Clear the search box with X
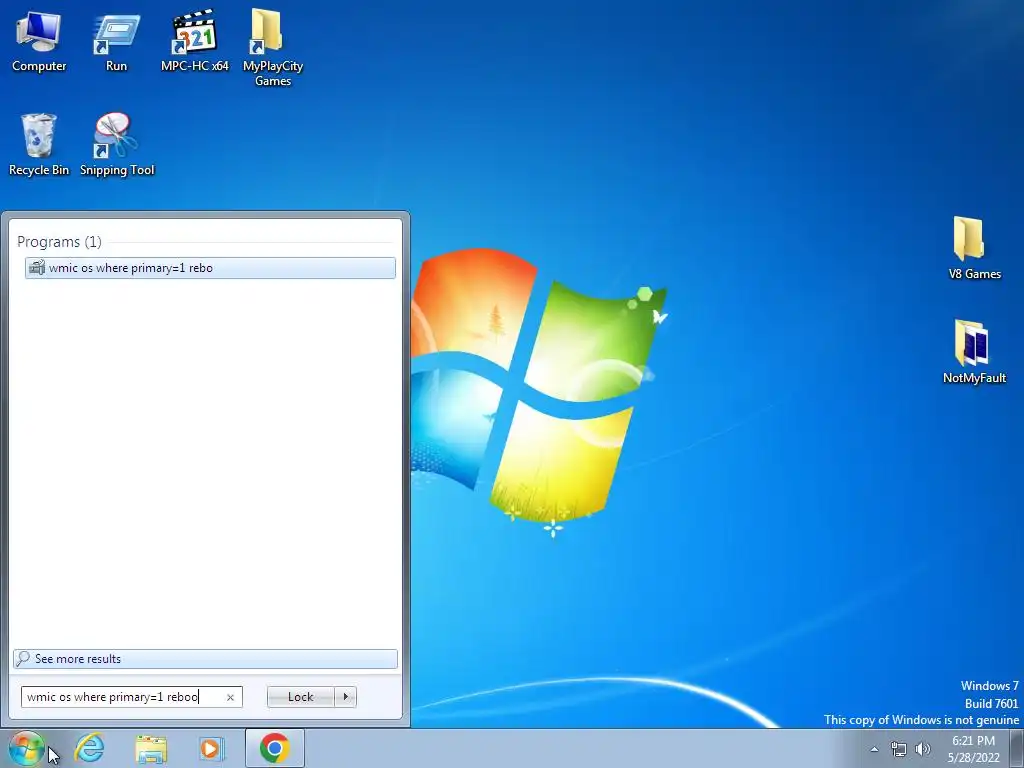Screen dimensions: 1024x768 (x=230, y=697)
